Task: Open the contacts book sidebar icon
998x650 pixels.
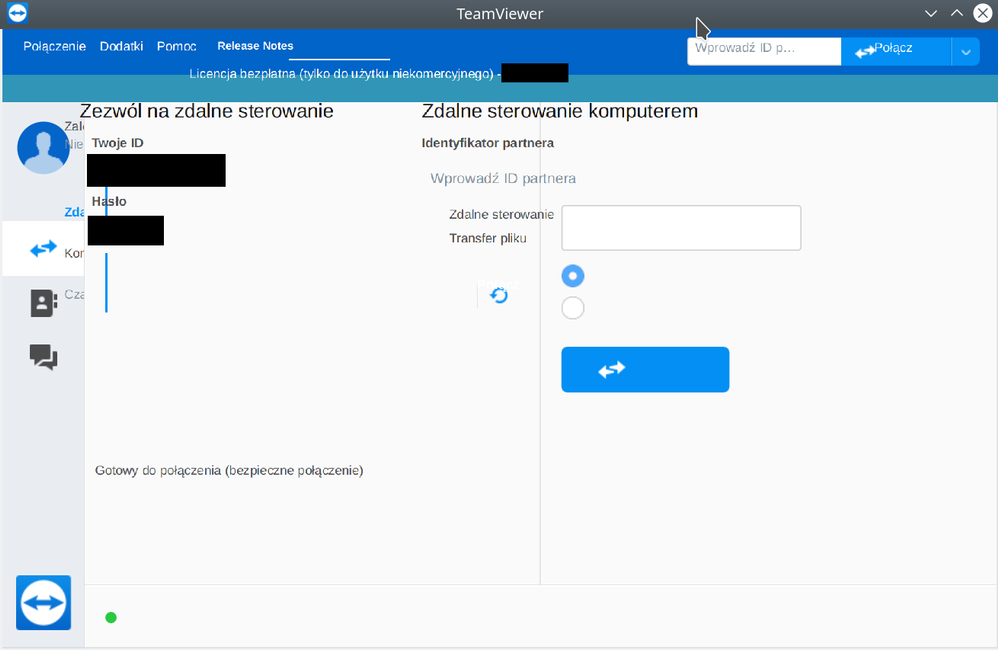Action: click(43, 303)
